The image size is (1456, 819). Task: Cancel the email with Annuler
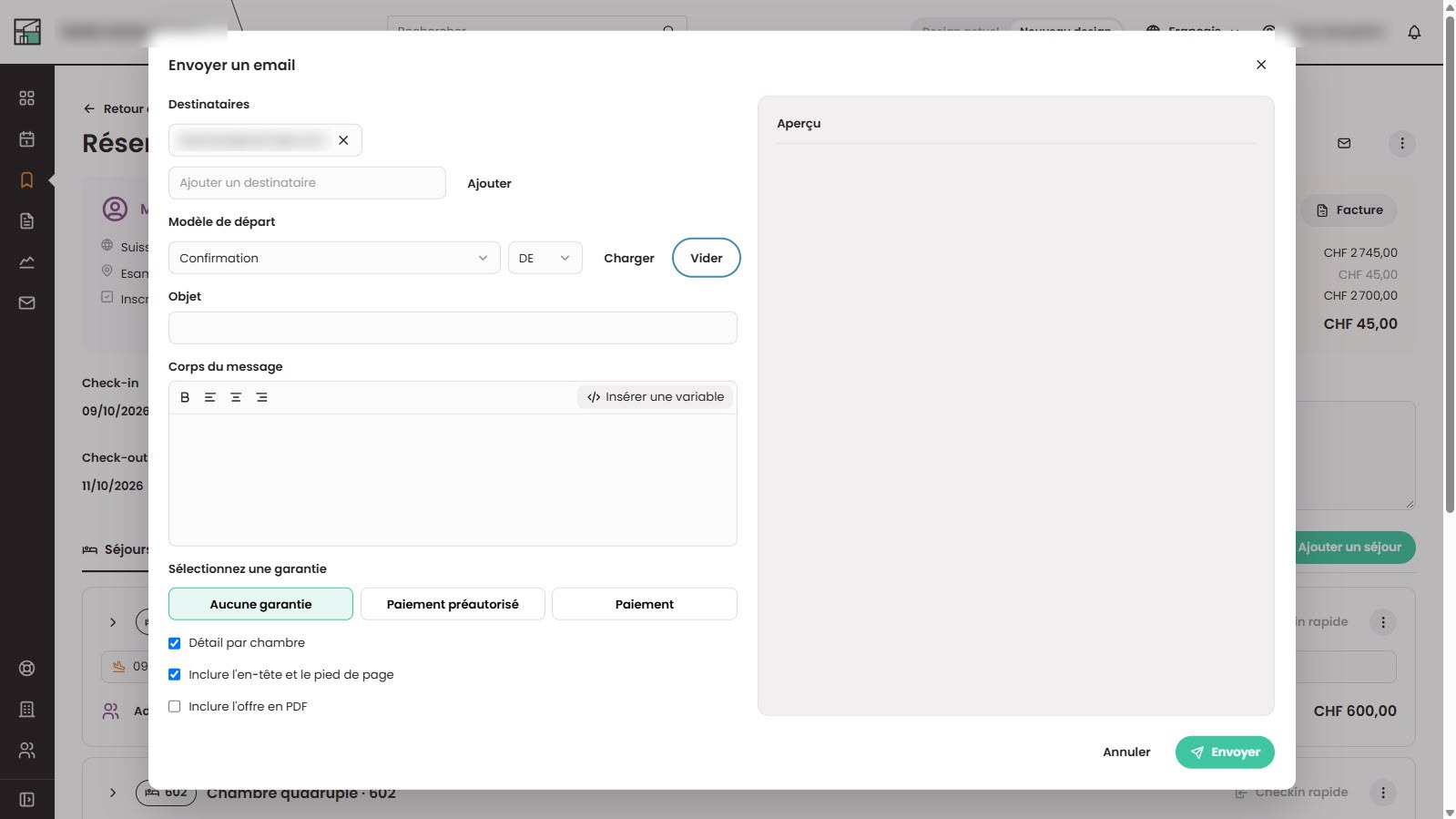point(1126,752)
